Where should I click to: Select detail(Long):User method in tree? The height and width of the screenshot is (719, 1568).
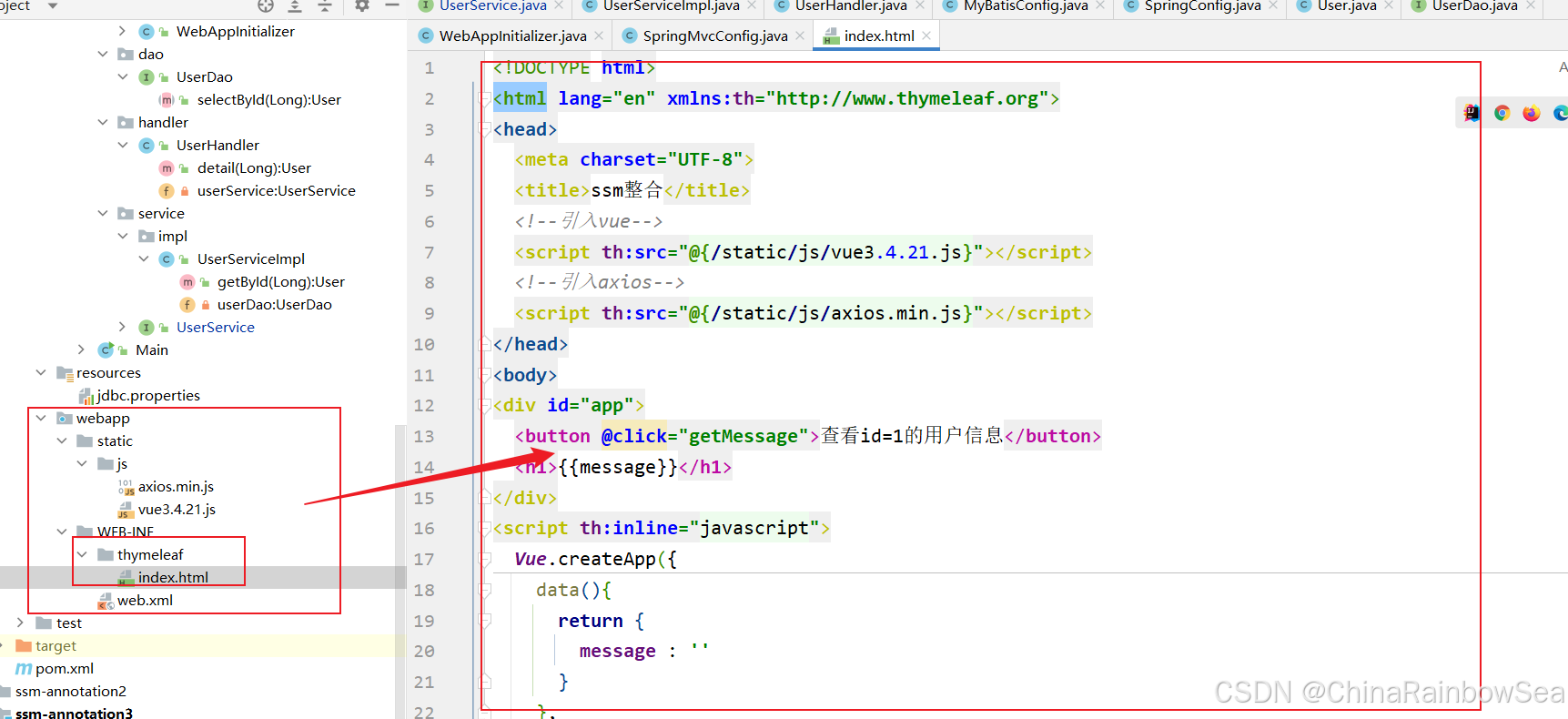[x=254, y=167]
